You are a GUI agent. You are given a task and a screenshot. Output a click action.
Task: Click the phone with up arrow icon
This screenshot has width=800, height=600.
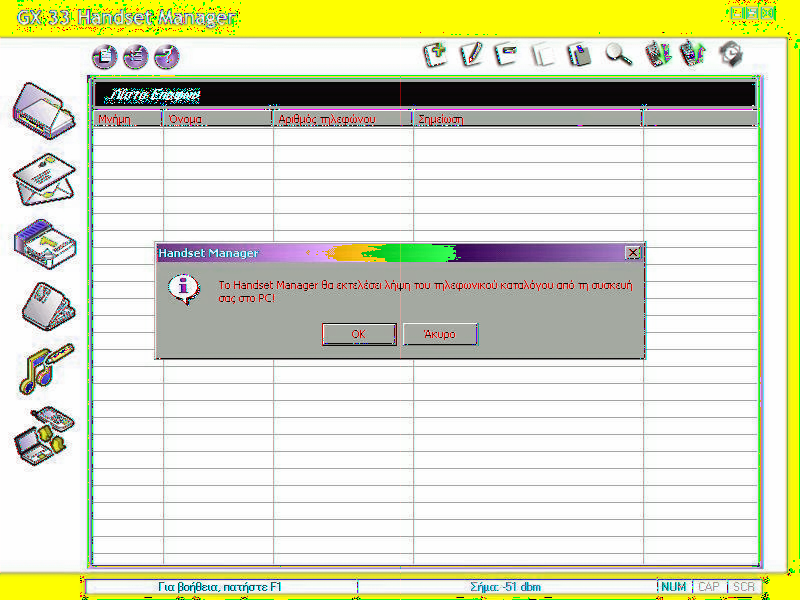click(693, 55)
